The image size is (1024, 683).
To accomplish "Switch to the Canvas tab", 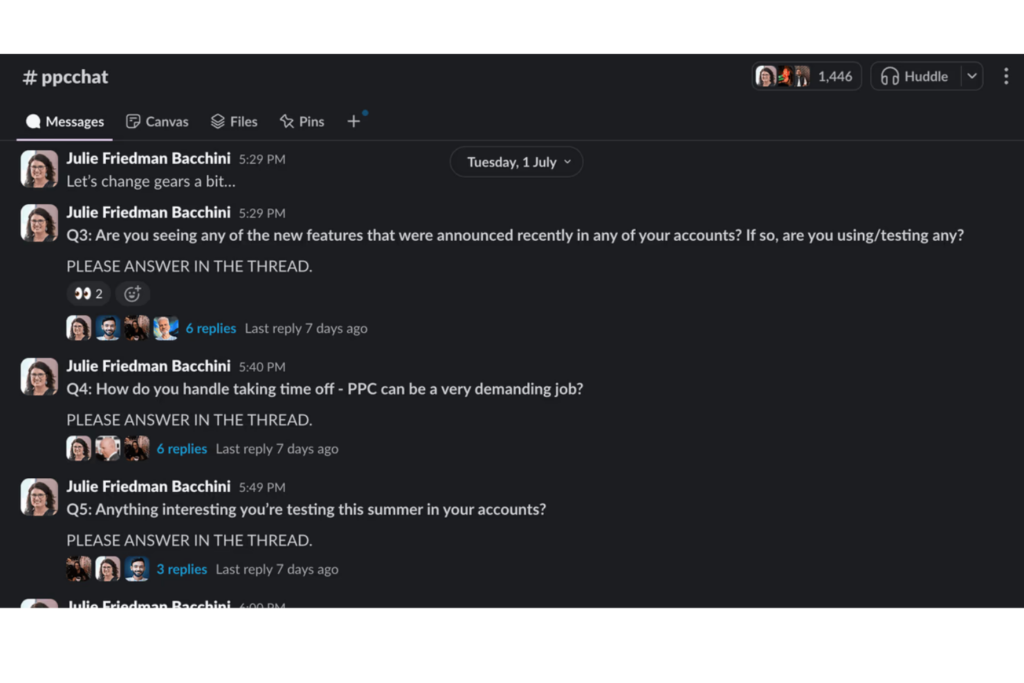I will (x=157, y=121).
